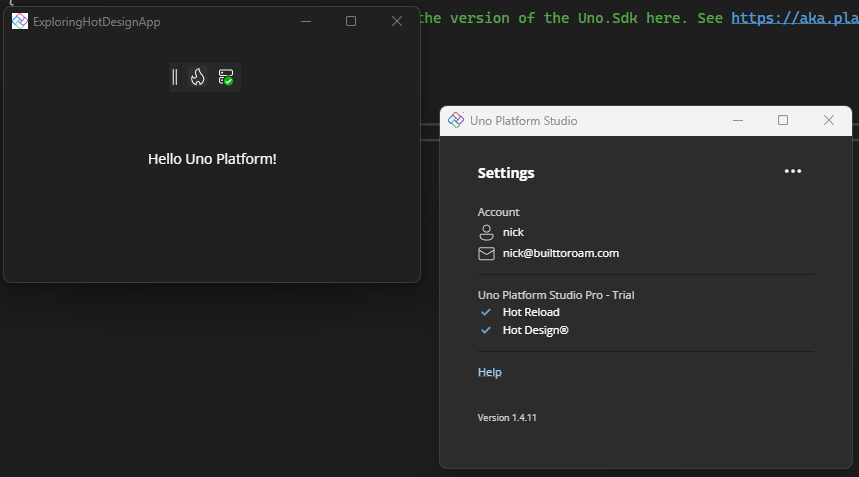Open the Help link
The height and width of the screenshot is (477, 859).
point(489,372)
